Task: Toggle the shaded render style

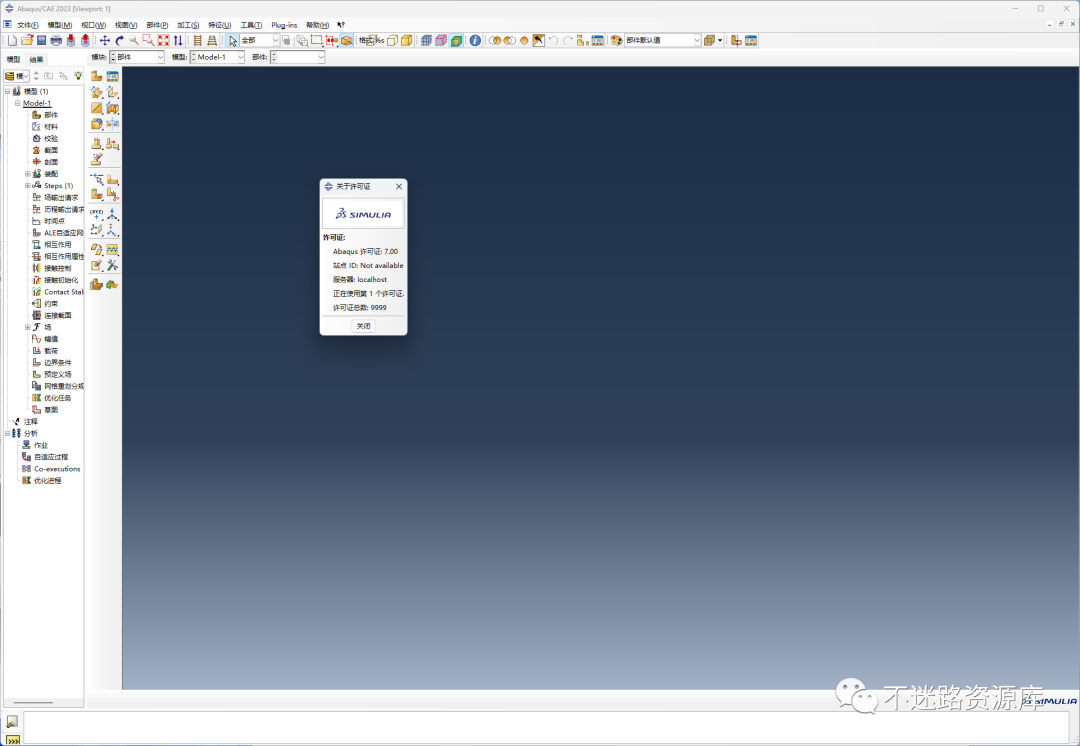Action: [x=407, y=41]
